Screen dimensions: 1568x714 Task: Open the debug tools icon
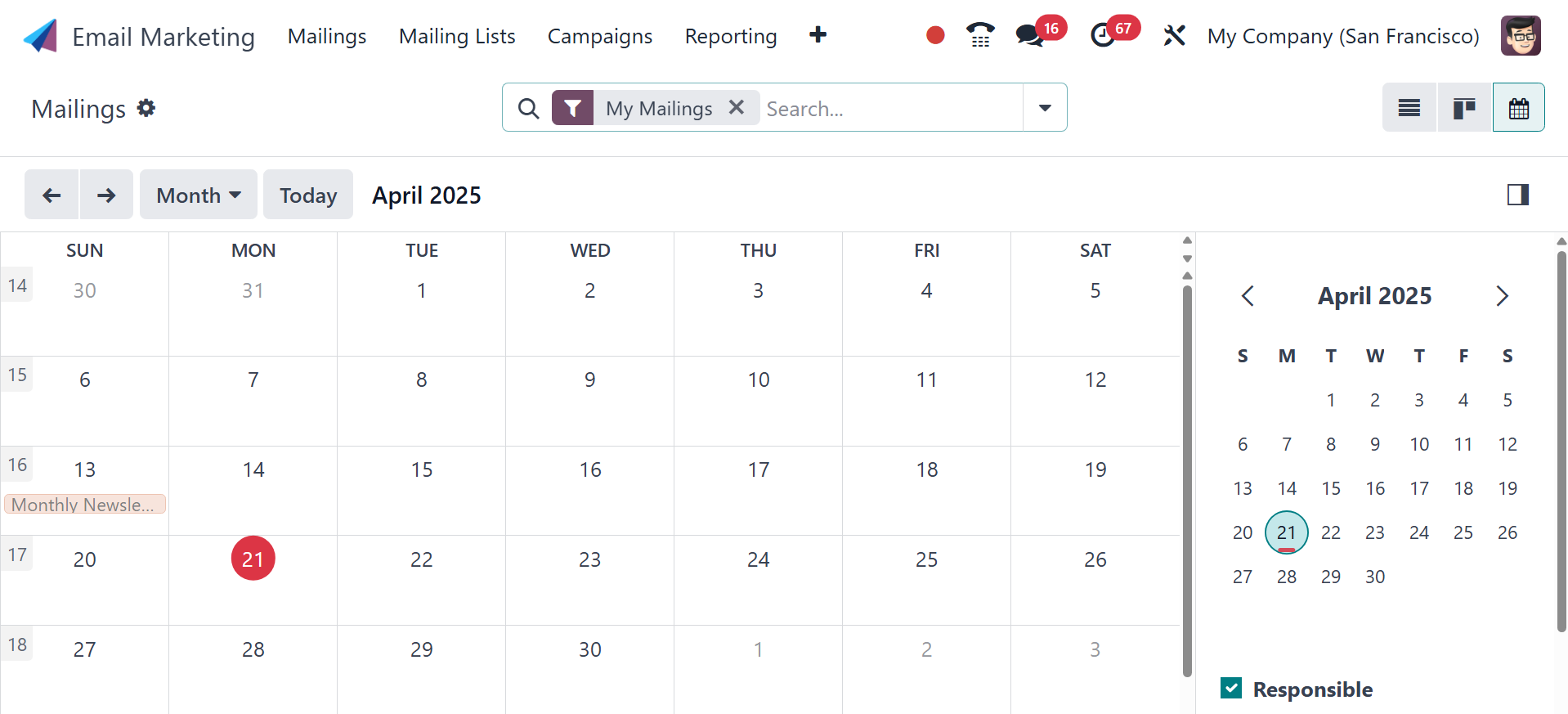(1174, 35)
